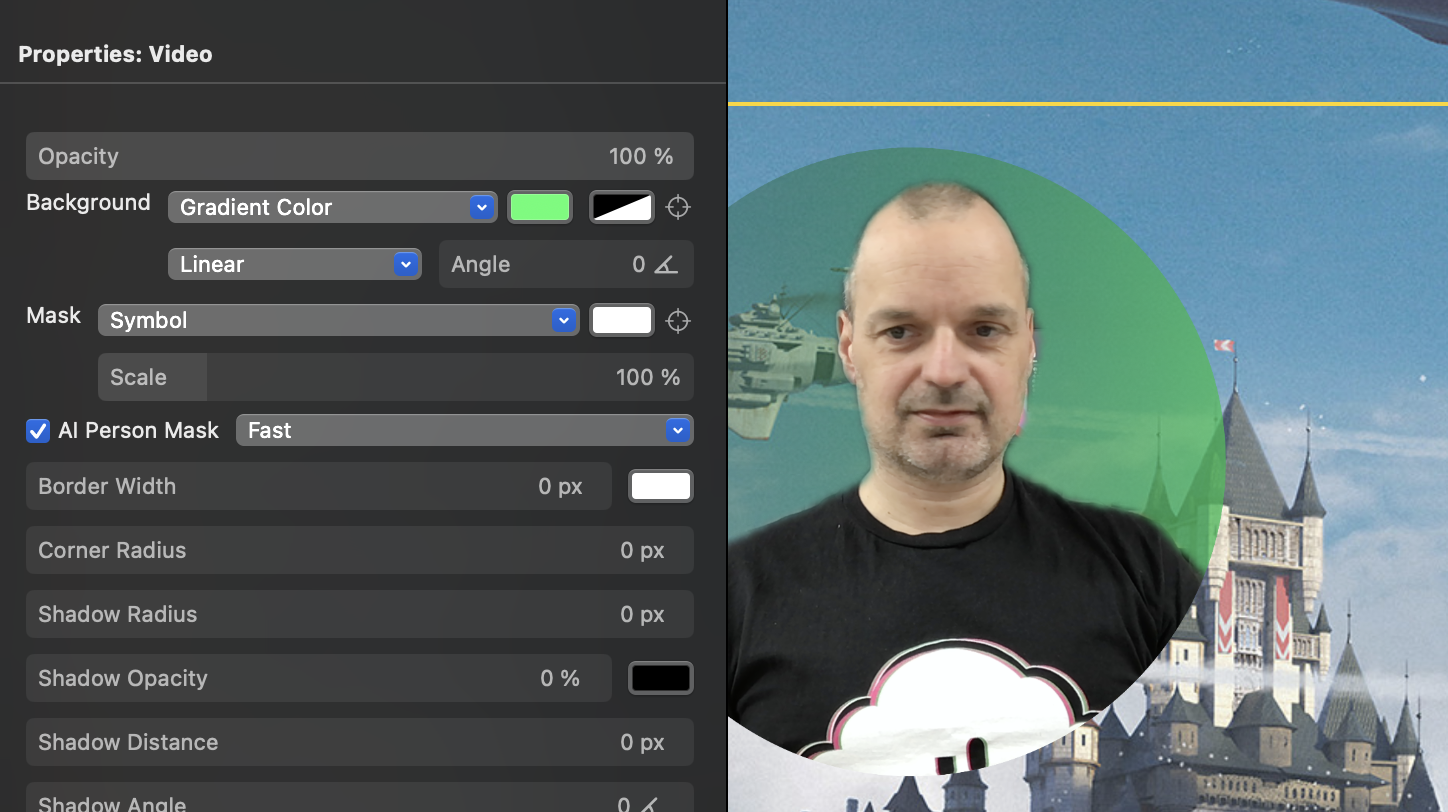This screenshot has height=812, width=1448.
Task: Click the Opacity 100 % slider
Action: tap(360, 156)
